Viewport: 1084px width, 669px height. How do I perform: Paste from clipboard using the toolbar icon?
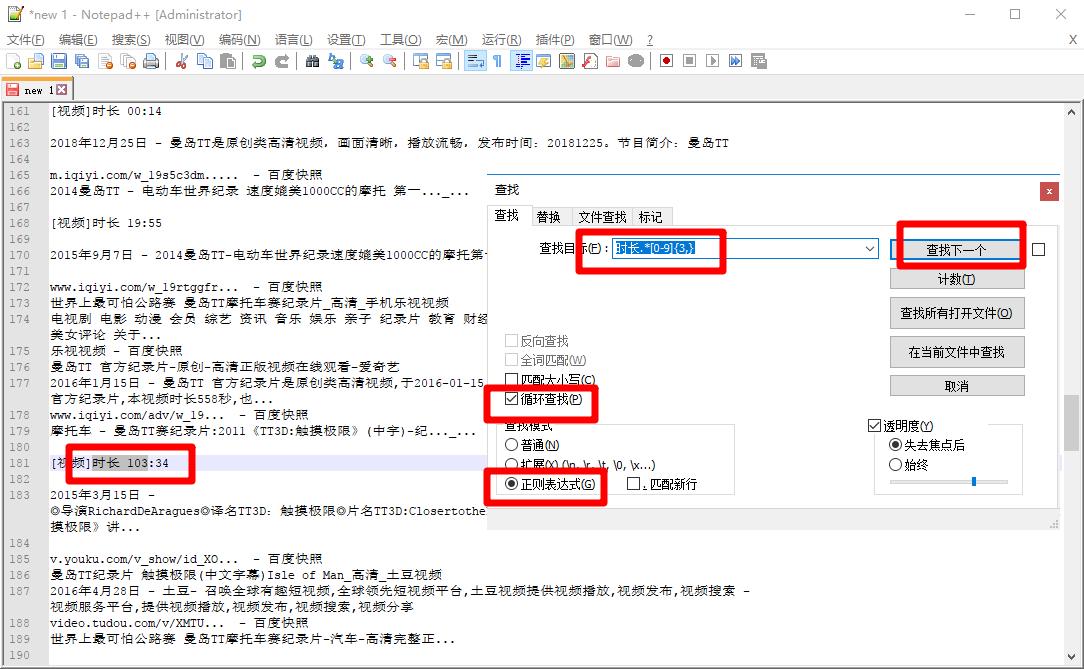(x=228, y=61)
